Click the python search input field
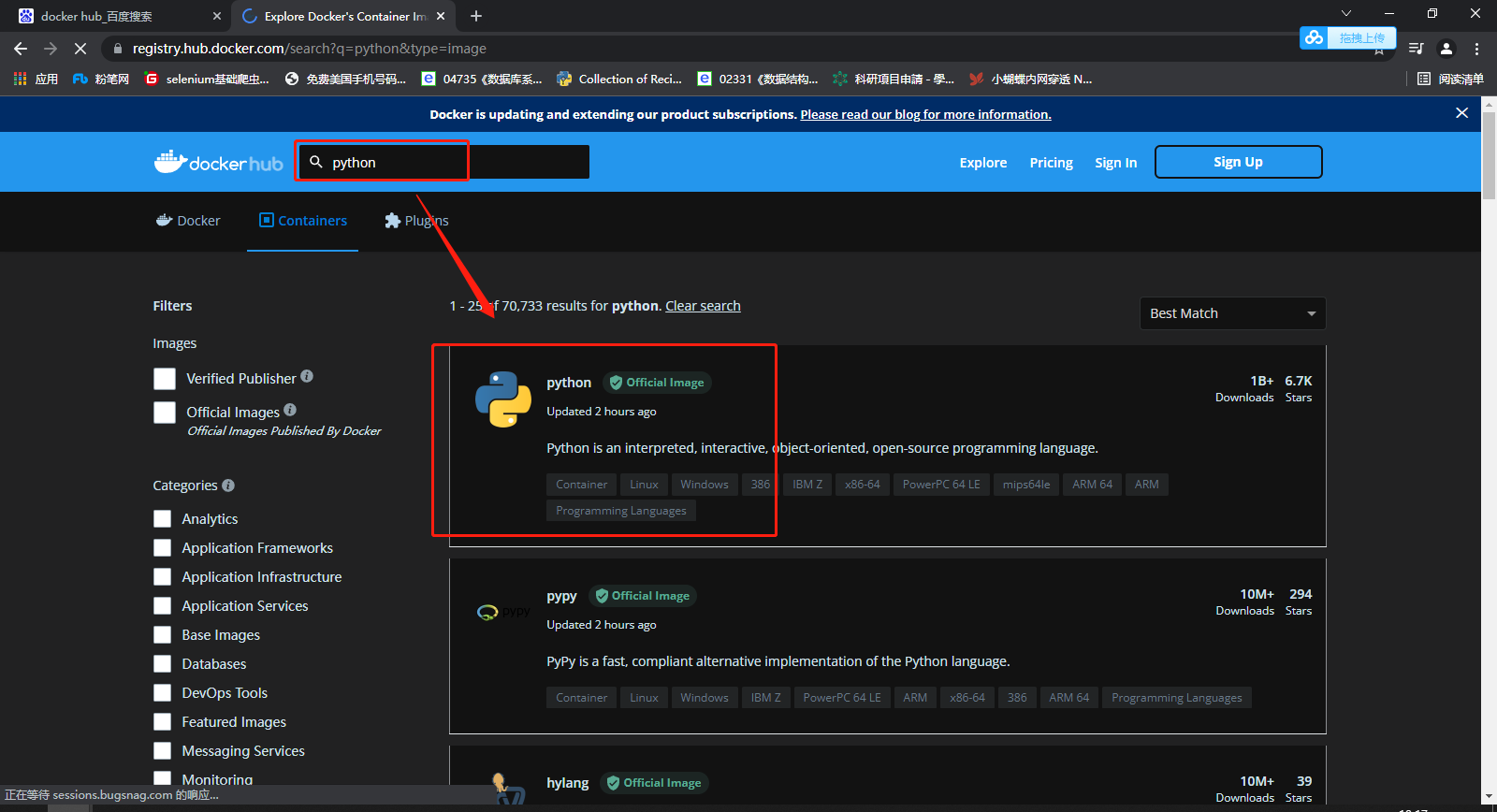1497x812 pixels. [x=443, y=162]
